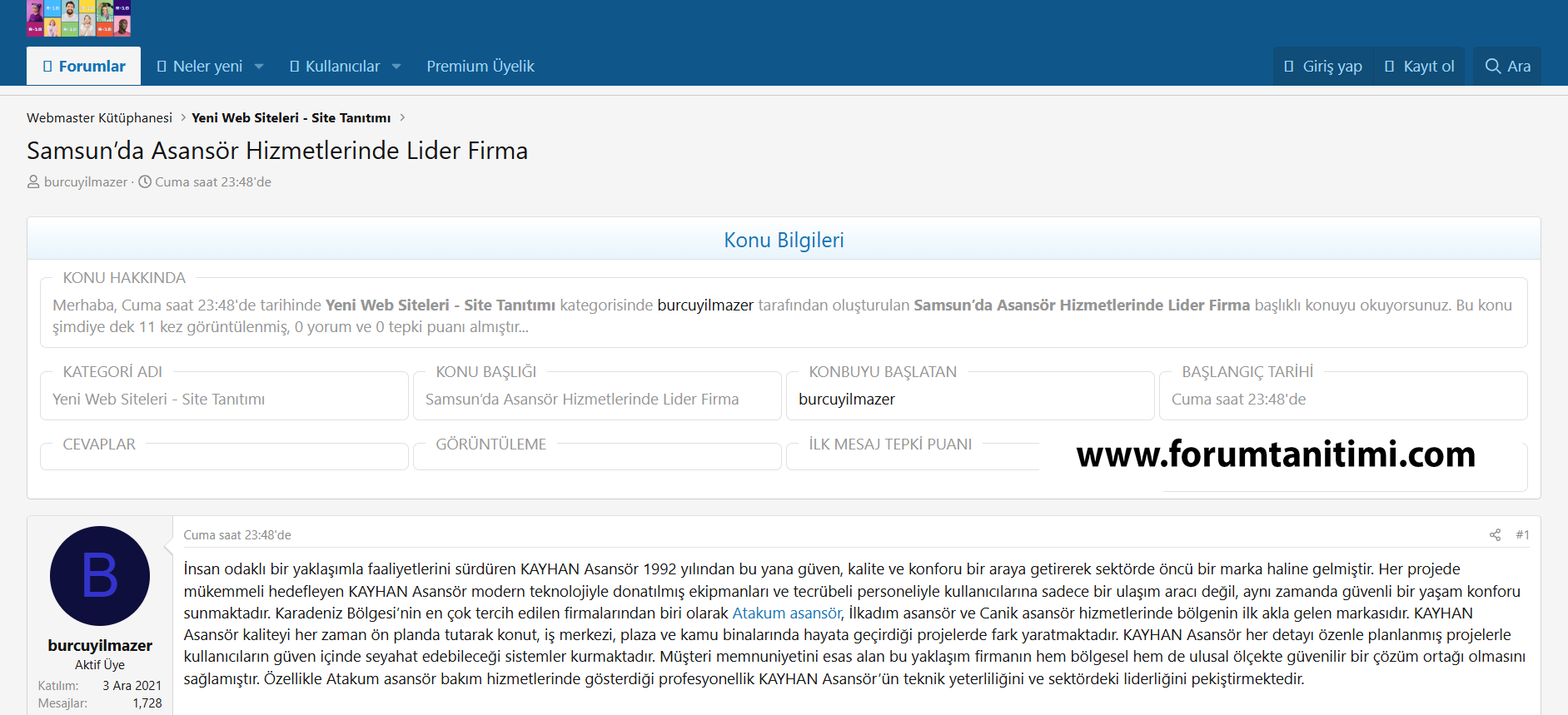1568x715 pixels.
Task: Click the share icon on post
Action: point(1495,535)
